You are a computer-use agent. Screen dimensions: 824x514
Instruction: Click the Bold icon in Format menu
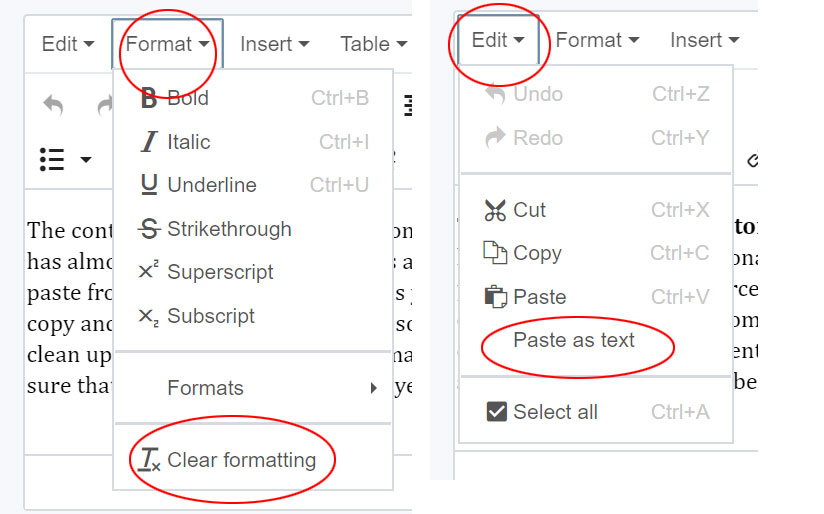coord(149,98)
